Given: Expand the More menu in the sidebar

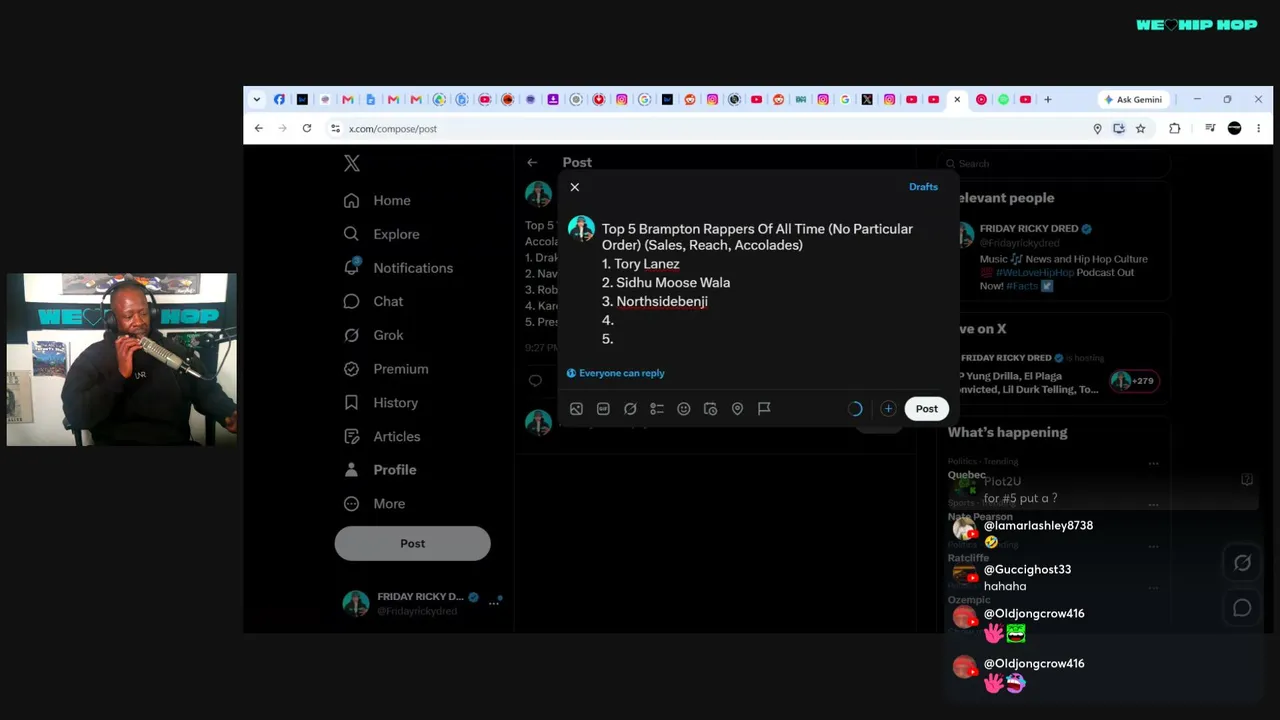Looking at the screenshot, I should pos(374,504).
